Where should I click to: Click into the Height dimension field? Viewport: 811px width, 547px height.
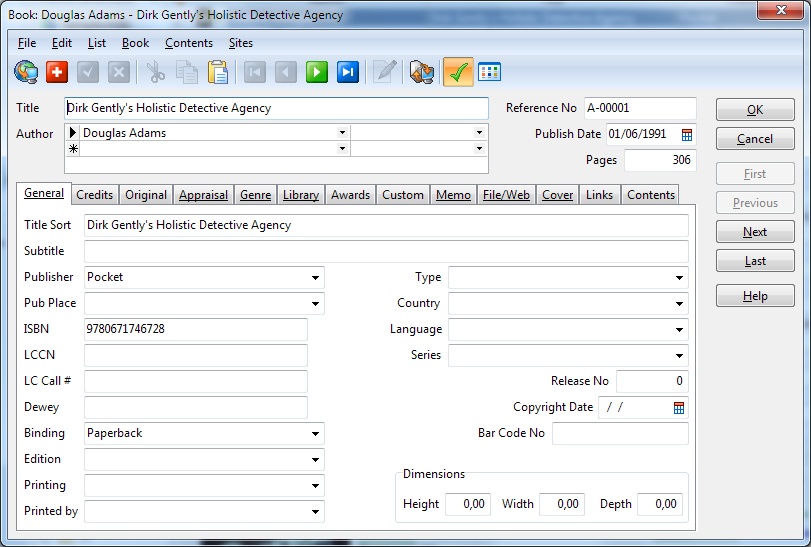coord(468,504)
